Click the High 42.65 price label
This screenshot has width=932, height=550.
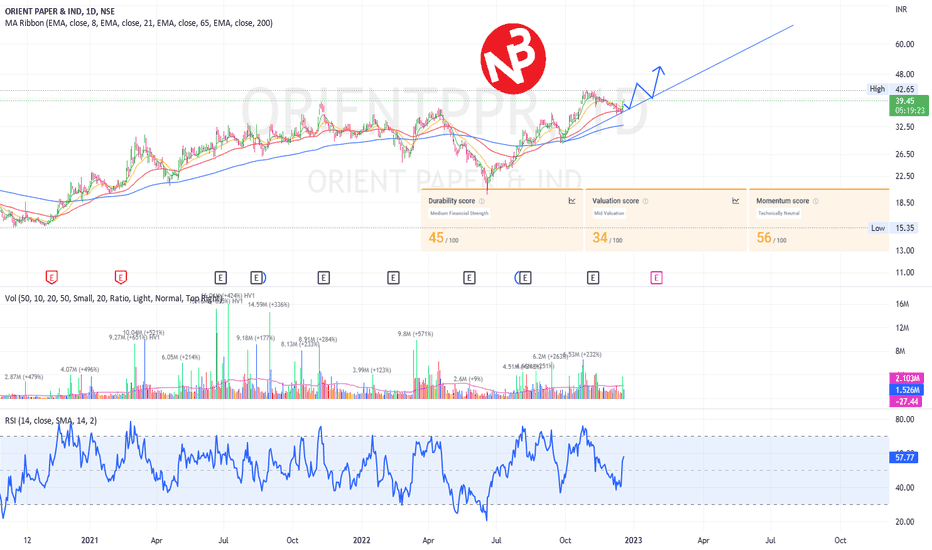tap(893, 89)
